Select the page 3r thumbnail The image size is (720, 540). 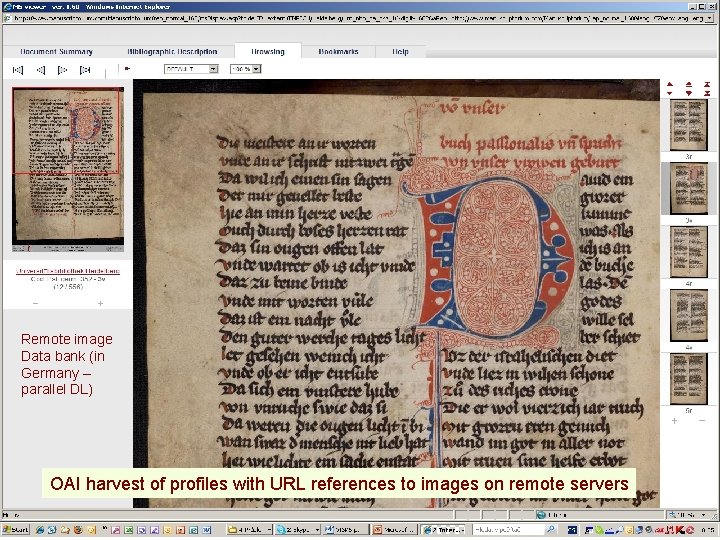coord(688,125)
